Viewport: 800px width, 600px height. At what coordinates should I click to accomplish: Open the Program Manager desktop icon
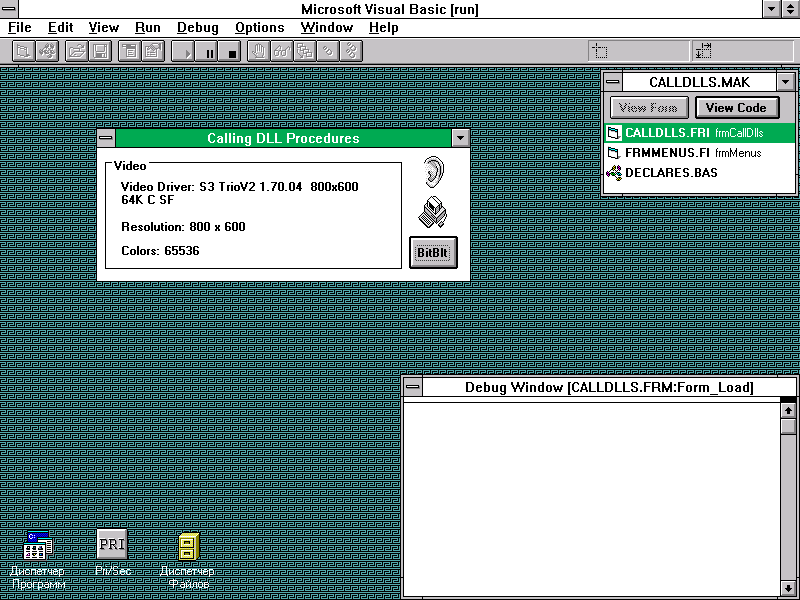coord(38,546)
